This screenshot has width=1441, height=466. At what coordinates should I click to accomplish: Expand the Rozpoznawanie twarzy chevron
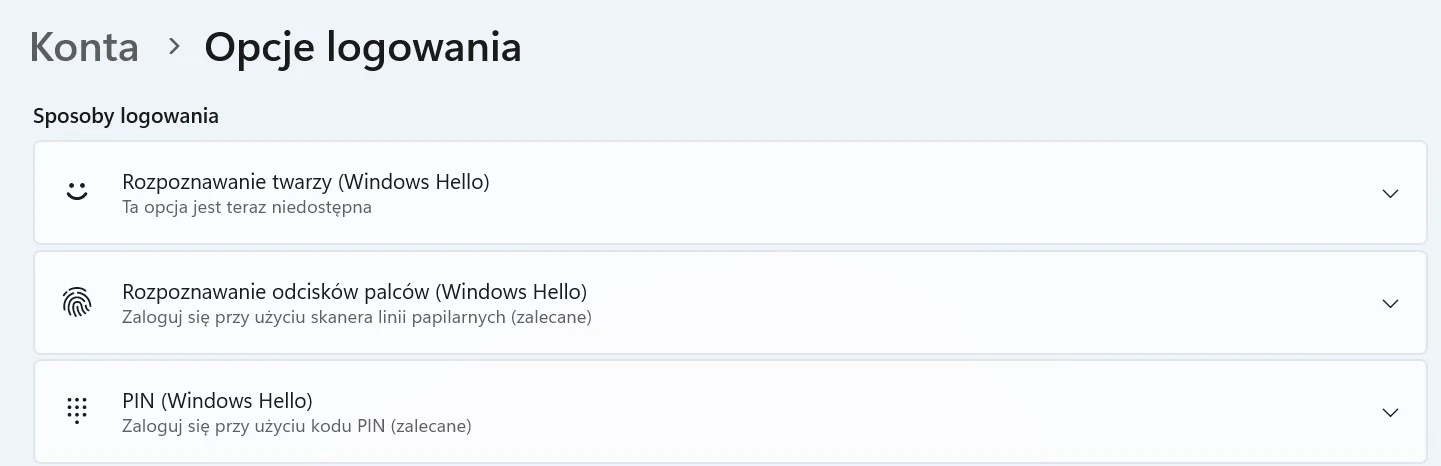pyautogui.click(x=1389, y=193)
